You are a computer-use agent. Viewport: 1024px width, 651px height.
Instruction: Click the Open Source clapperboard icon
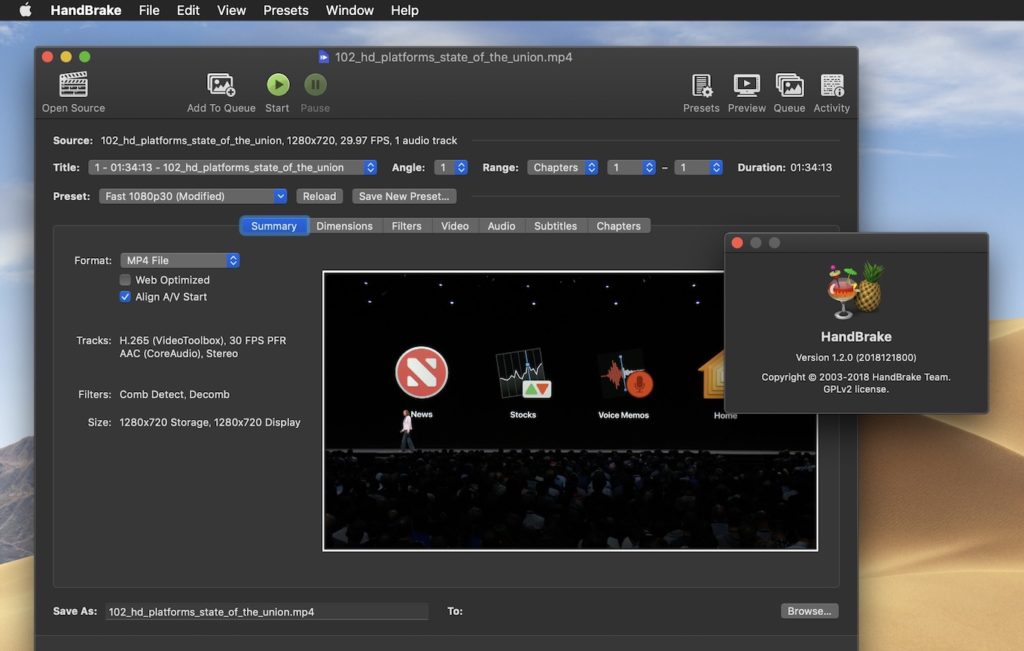point(73,86)
